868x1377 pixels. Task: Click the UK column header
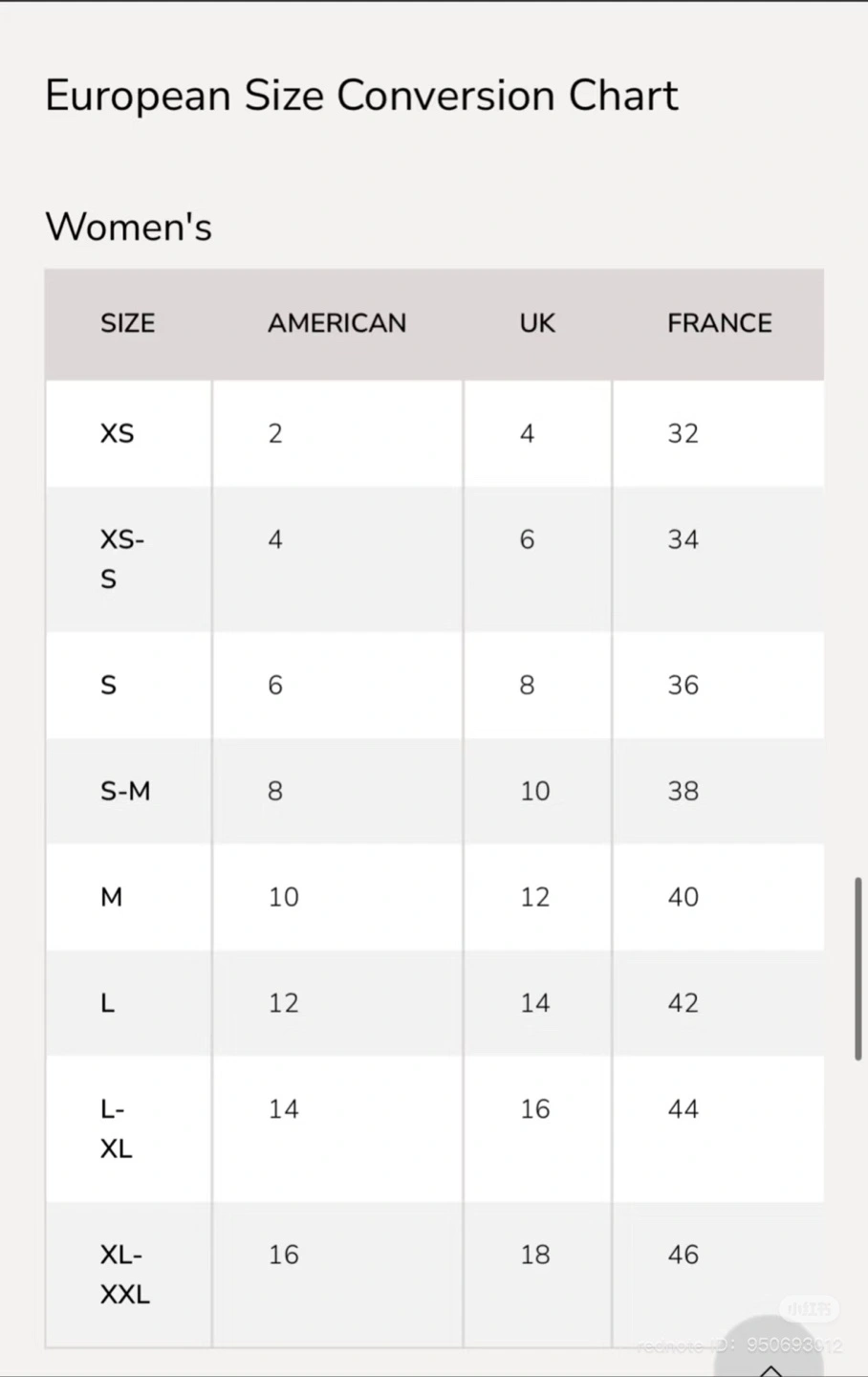[x=536, y=323]
